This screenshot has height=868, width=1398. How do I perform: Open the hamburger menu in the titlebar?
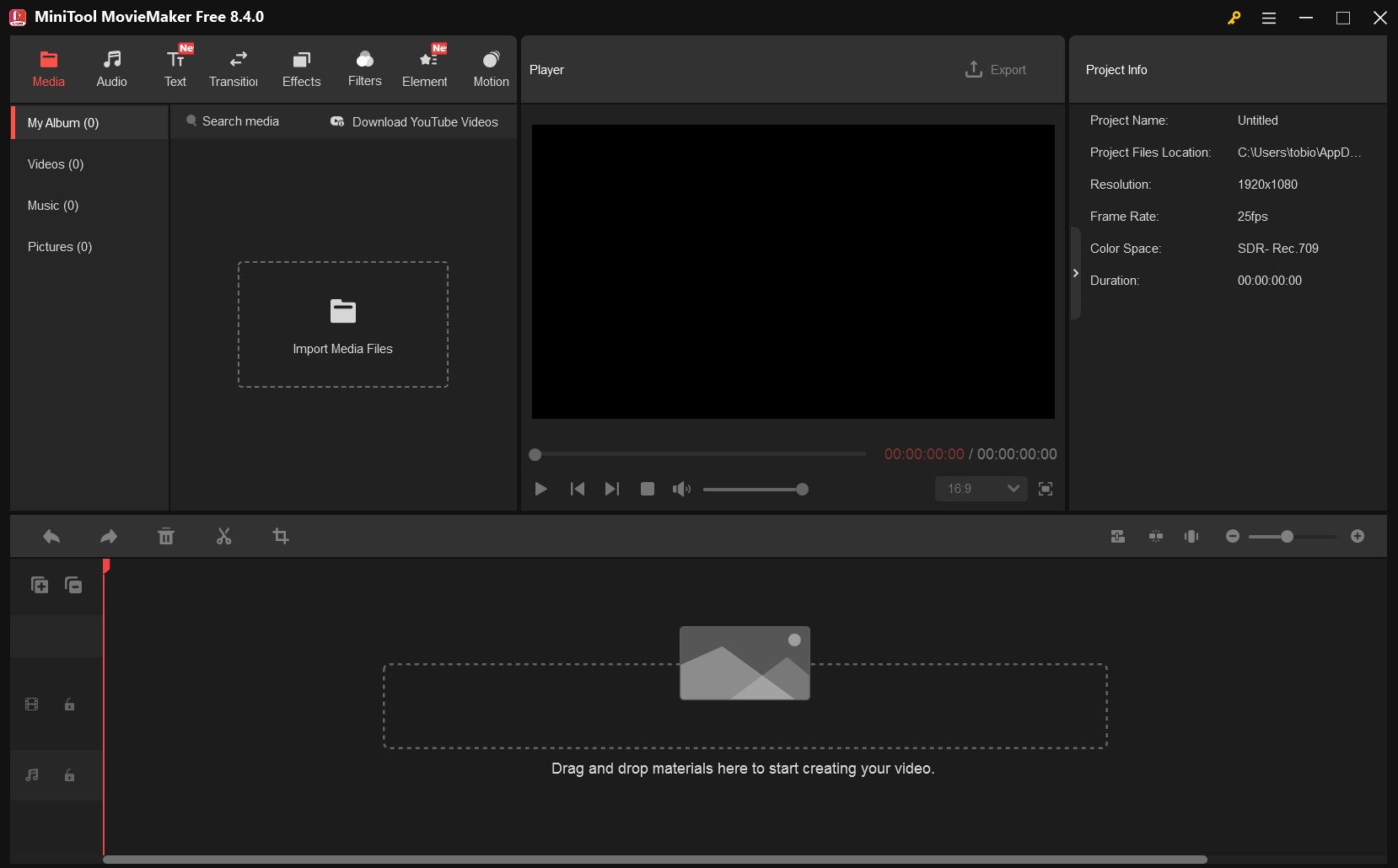pyautogui.click(x=1268, y=17)
